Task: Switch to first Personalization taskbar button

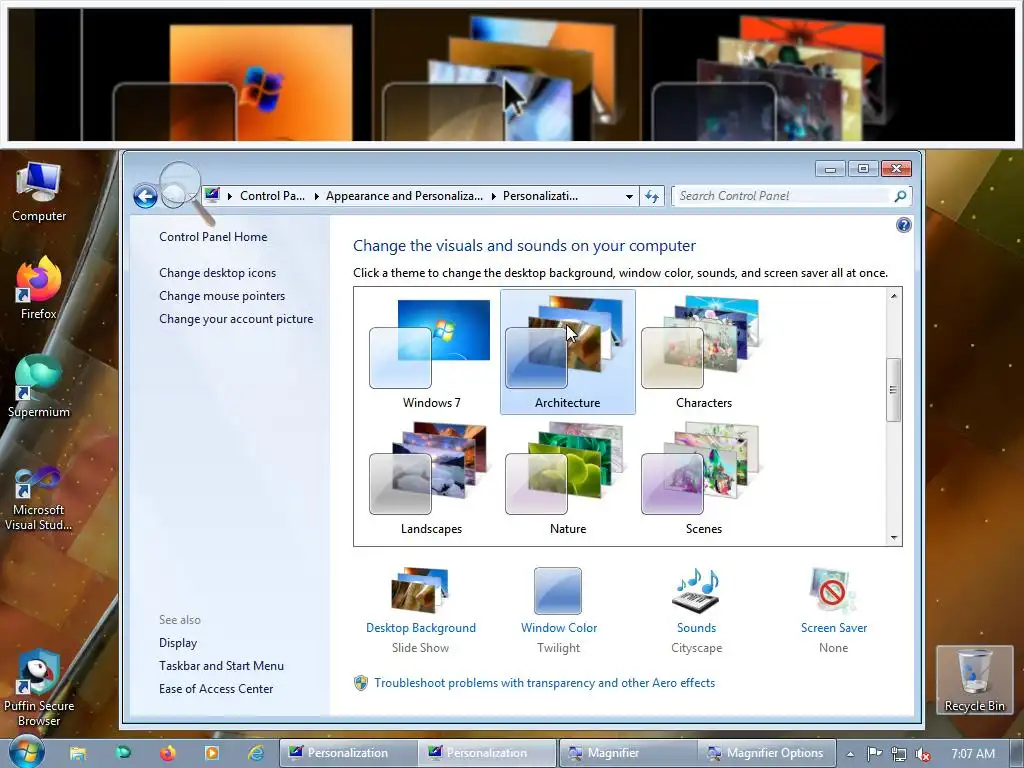Action: [x=348, y=753]
